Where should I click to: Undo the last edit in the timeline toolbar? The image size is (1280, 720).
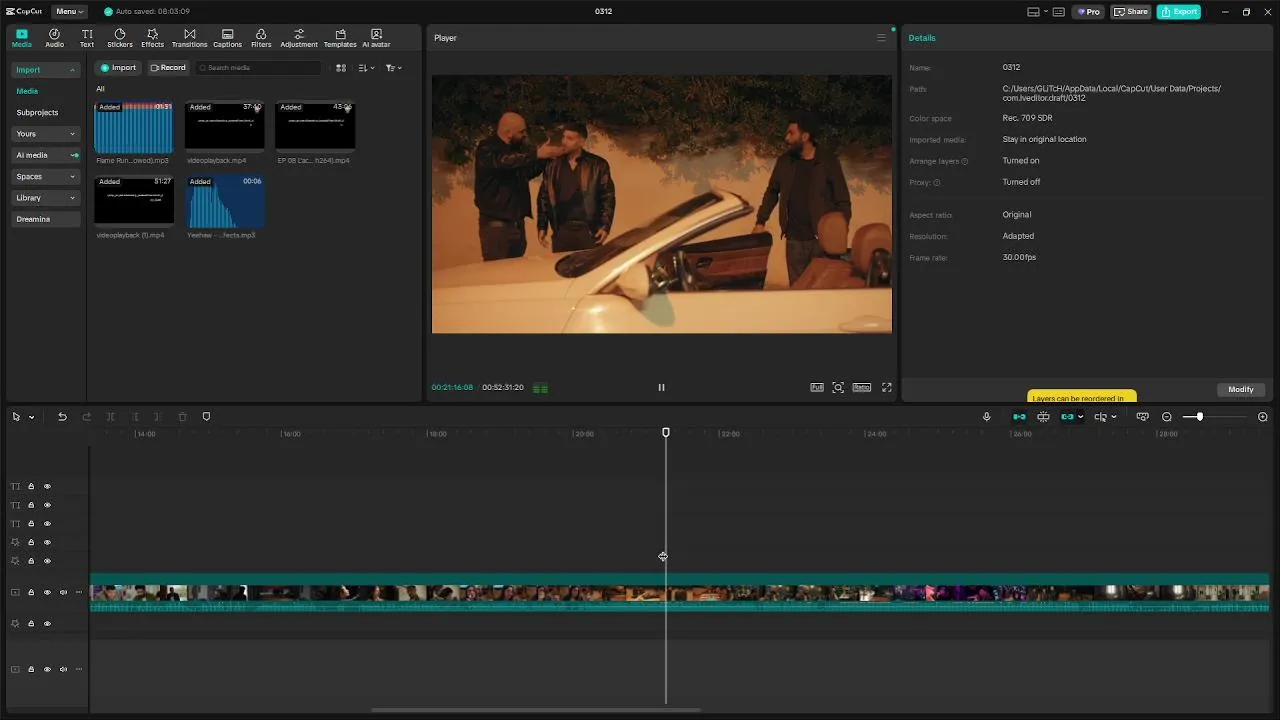(62, 417)
